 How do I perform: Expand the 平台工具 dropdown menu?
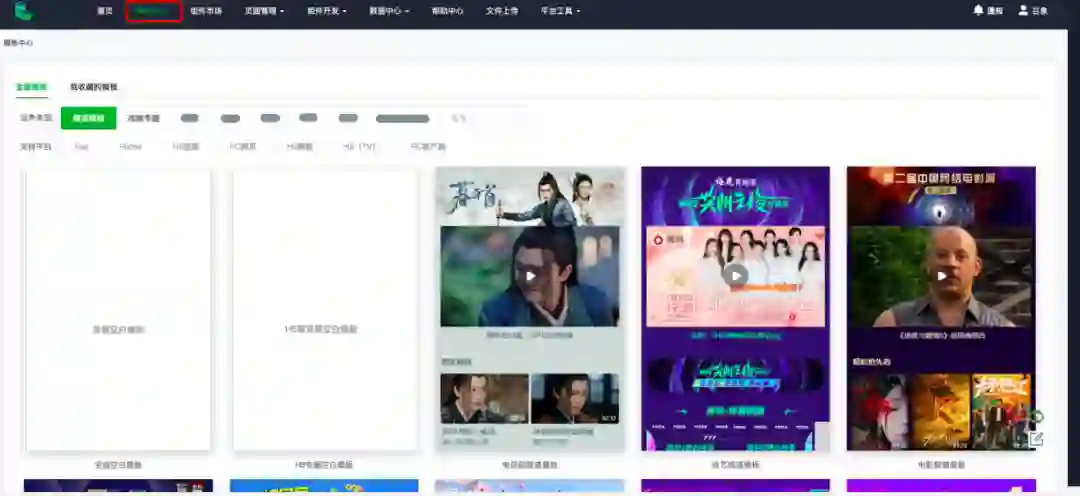[561, 11]
